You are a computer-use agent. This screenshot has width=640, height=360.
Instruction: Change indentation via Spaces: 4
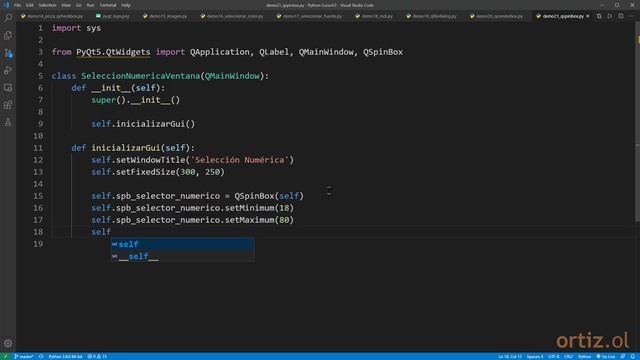tap(535, 356)
